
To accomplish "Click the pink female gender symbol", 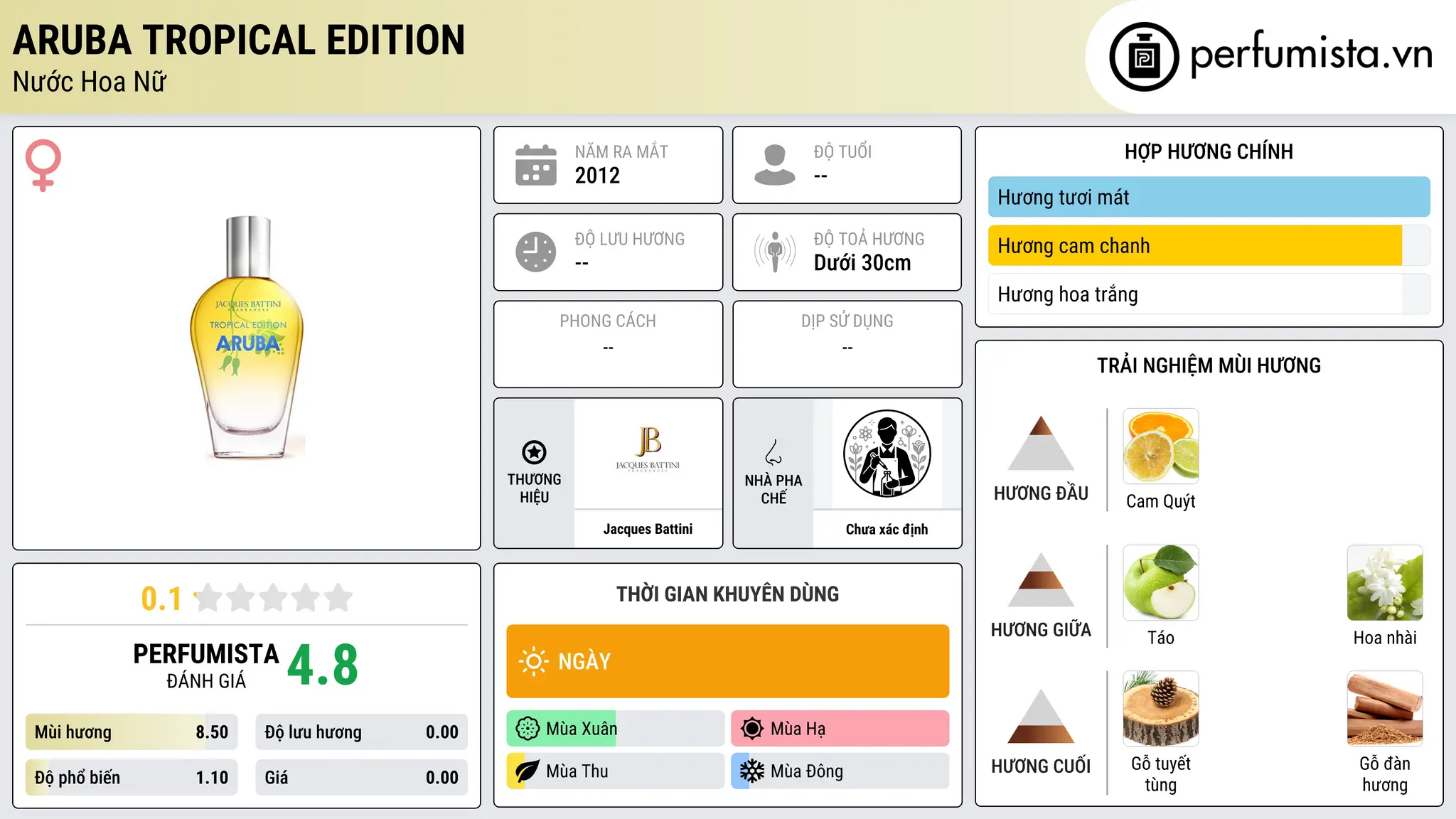I will point(43,165).
